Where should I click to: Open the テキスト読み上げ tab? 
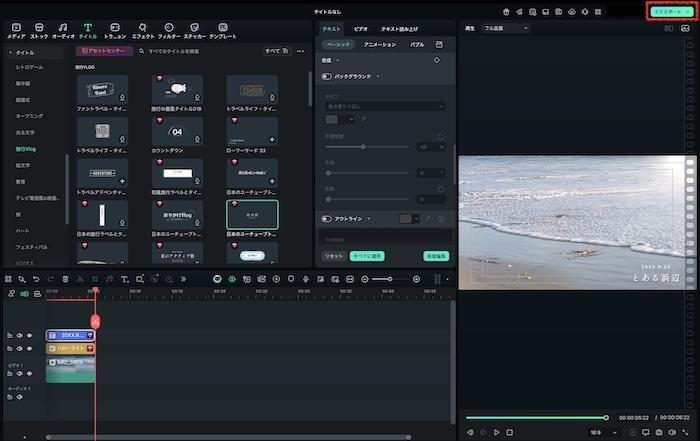point(400,30)
